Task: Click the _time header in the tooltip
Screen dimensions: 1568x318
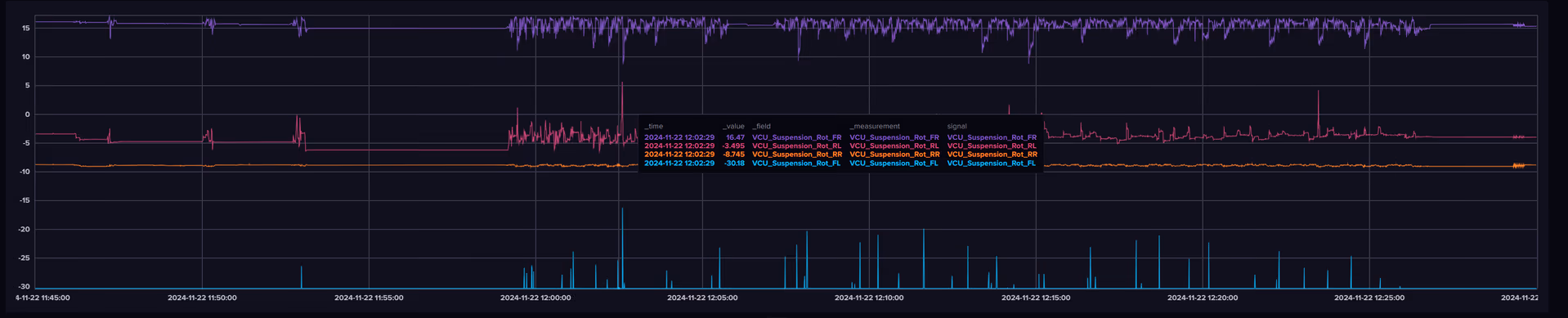Action: 654,126
